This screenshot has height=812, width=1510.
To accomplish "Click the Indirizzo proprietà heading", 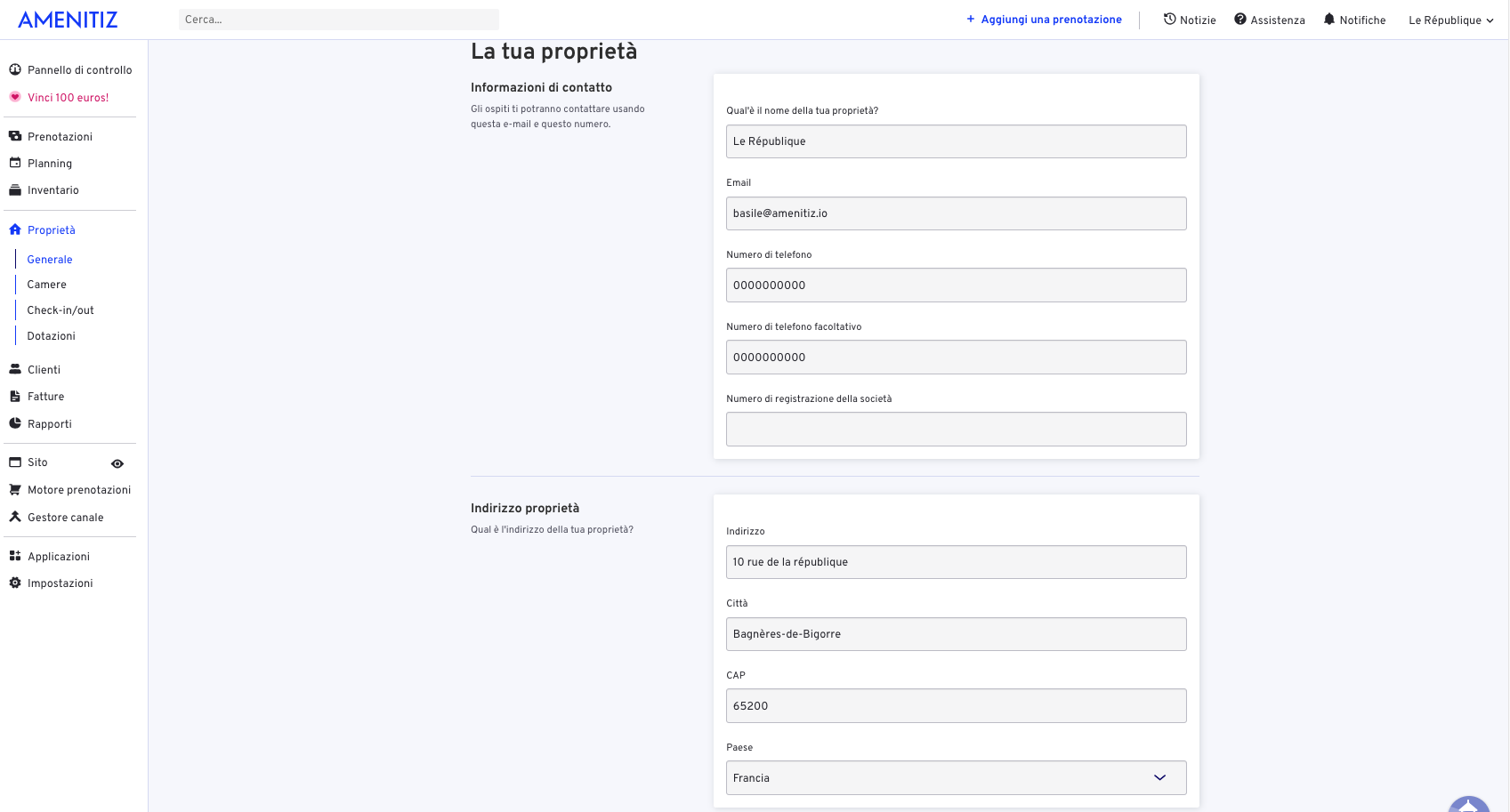I will click(x=525, y=508).
